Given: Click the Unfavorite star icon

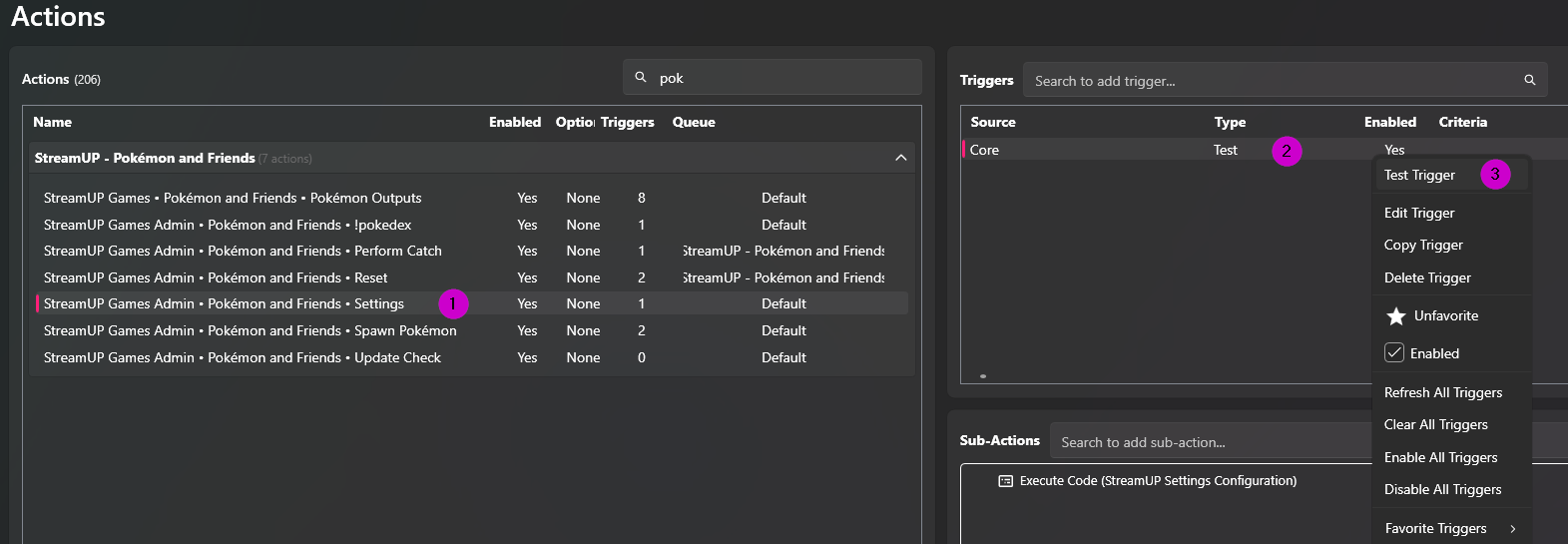Looking at the screenshot, I should pyautogui.click(x=1395, y=316).
